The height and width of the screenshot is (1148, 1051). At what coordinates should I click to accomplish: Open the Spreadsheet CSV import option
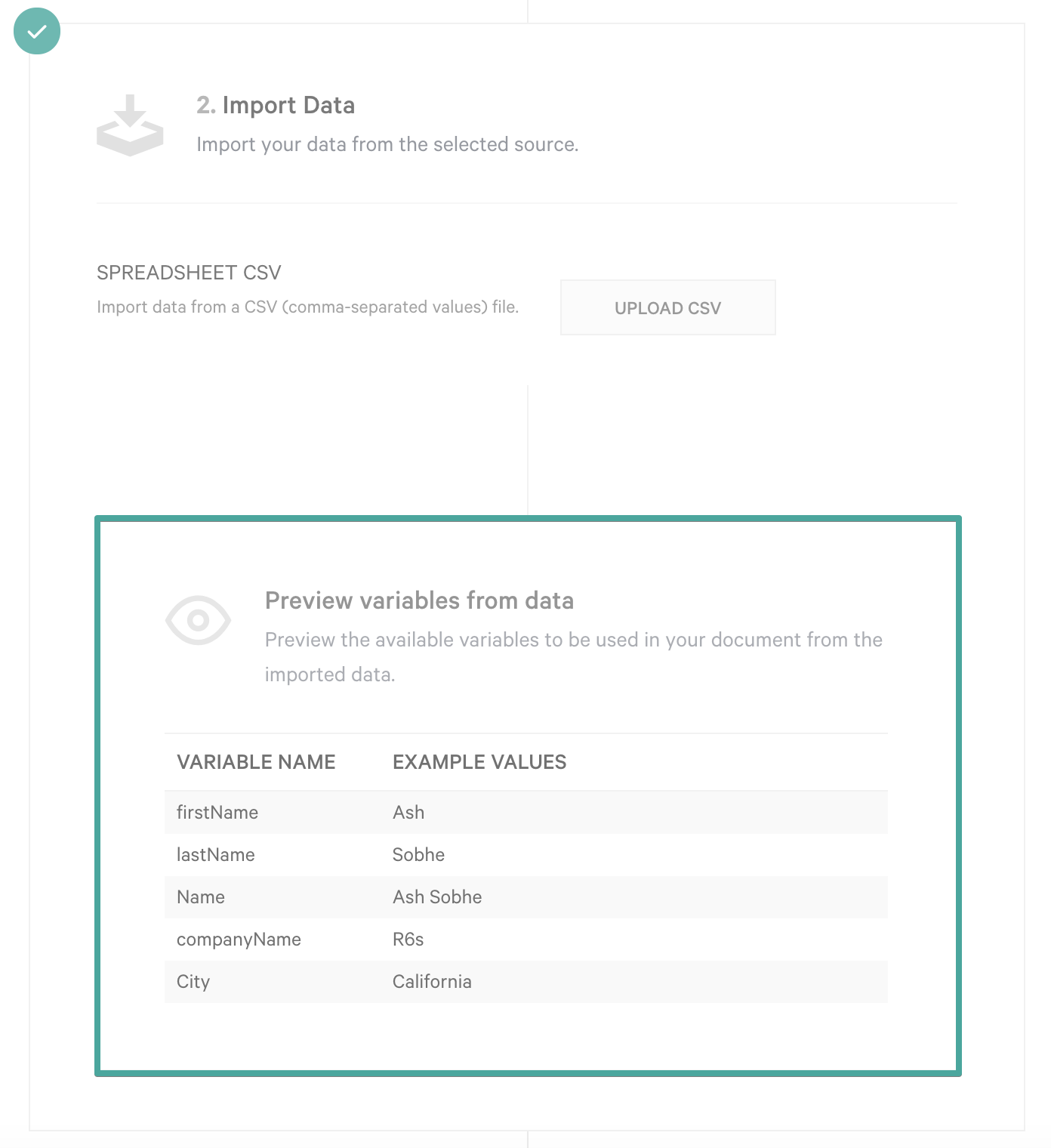(188, 273)
